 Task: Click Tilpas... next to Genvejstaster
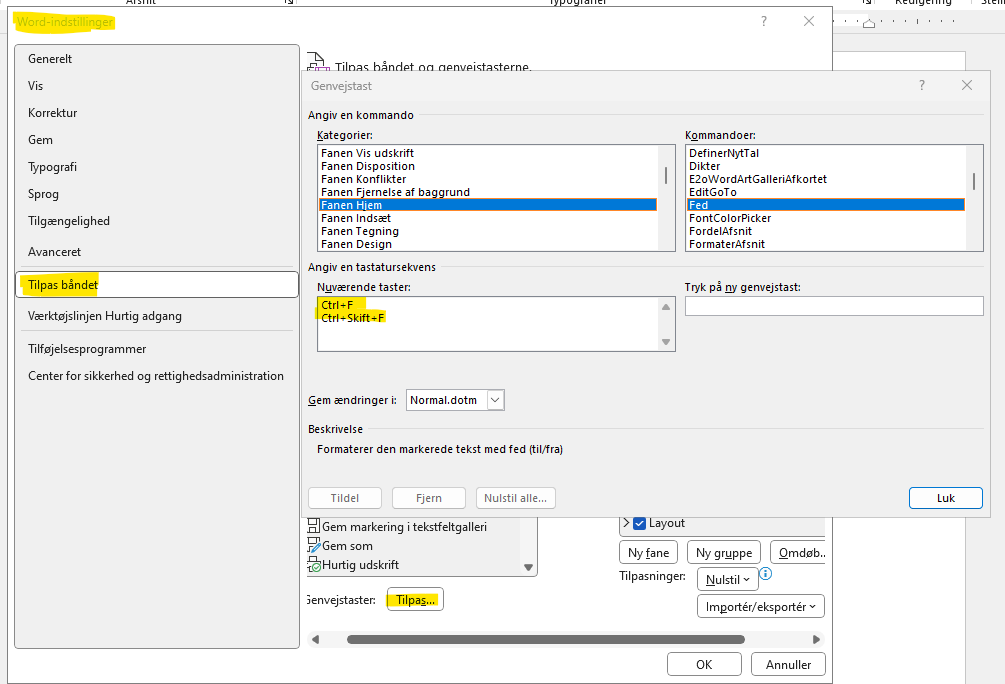415,600
